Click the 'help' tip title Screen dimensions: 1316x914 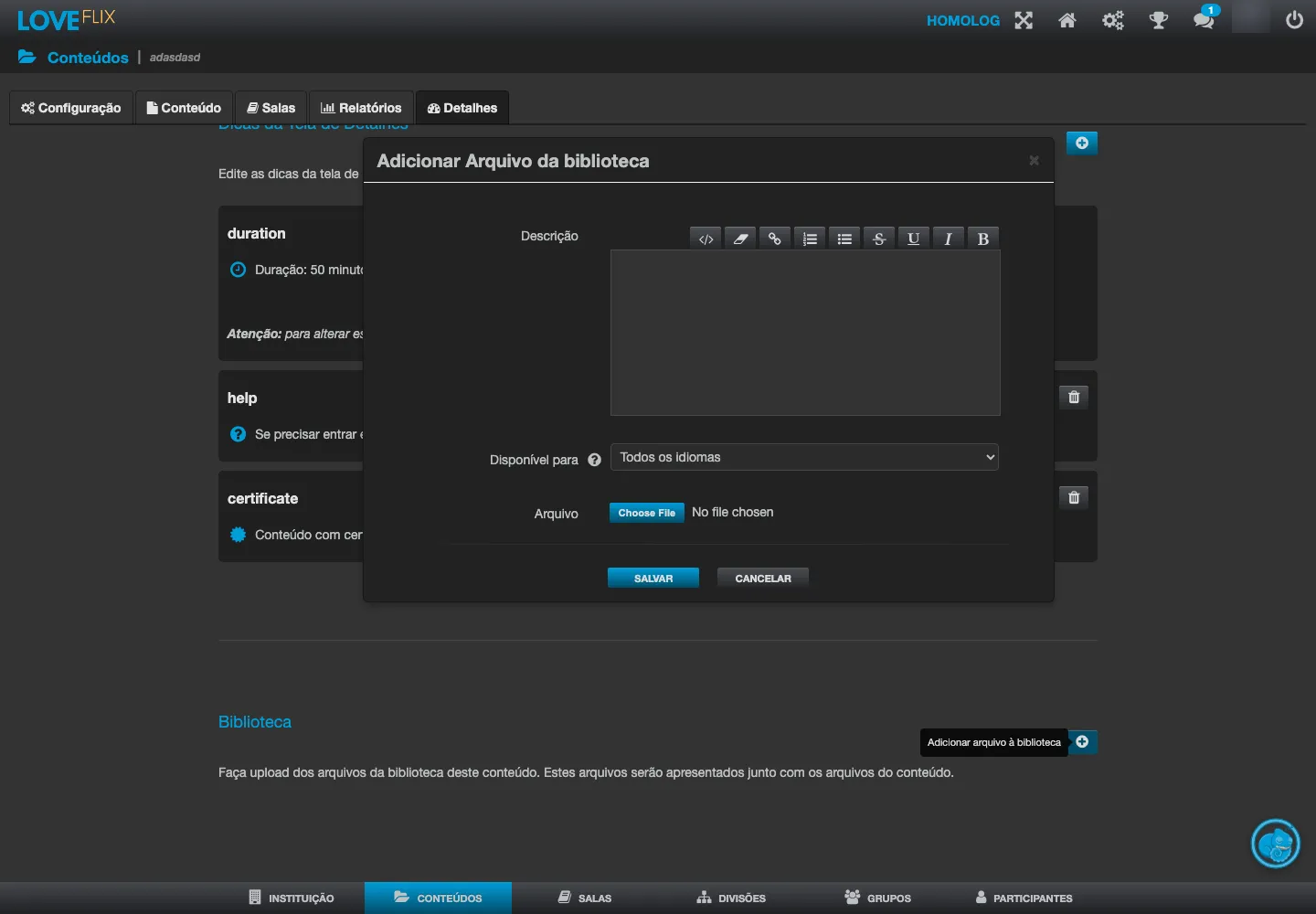point(242,398)
